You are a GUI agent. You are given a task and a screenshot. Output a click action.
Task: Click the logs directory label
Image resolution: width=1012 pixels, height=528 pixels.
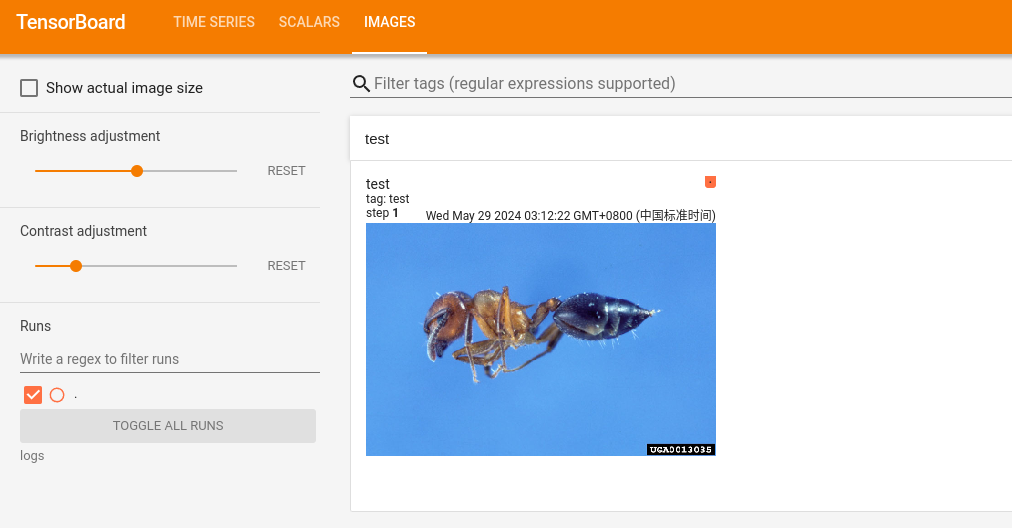pyautogui.click(x=32, y=456)
